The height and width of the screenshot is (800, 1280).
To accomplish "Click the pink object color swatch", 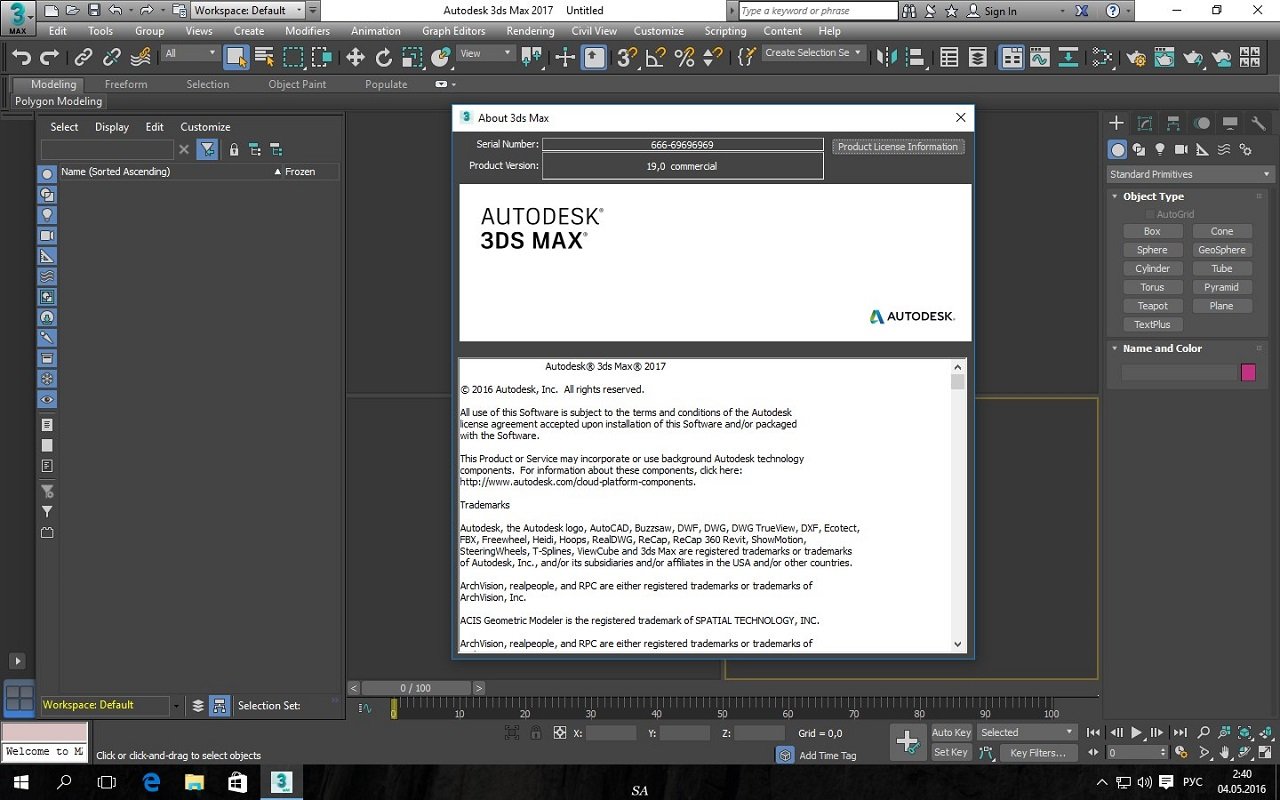I will click(1248, 372).
